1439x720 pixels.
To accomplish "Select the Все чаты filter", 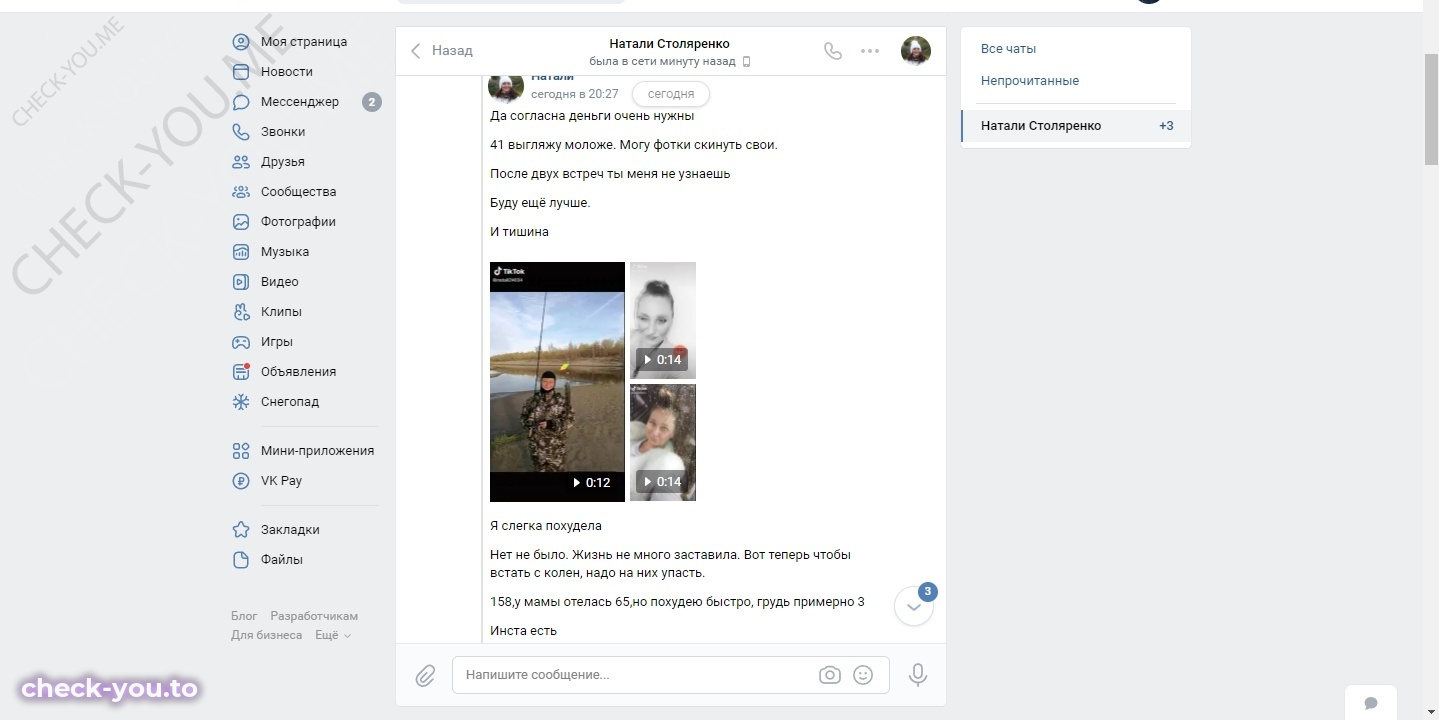I will [x=1008, y=49].
